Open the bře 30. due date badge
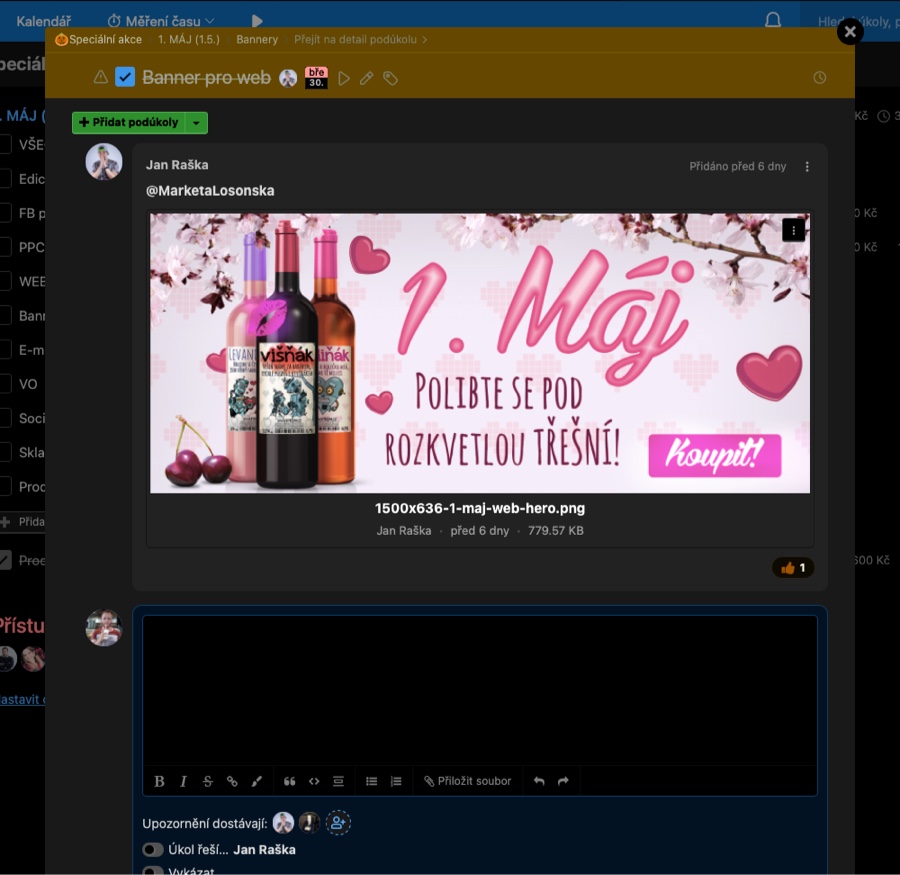900x875 pixels. point(316,78)
